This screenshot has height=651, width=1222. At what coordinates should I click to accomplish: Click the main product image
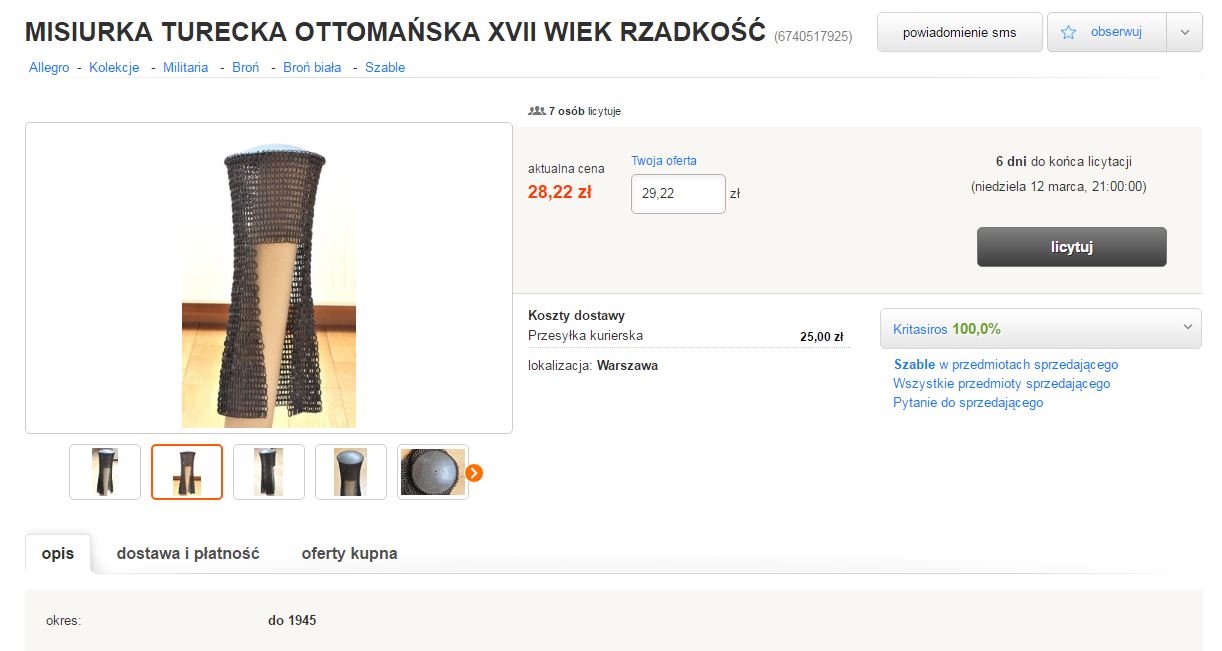click(x=269, y=278)
